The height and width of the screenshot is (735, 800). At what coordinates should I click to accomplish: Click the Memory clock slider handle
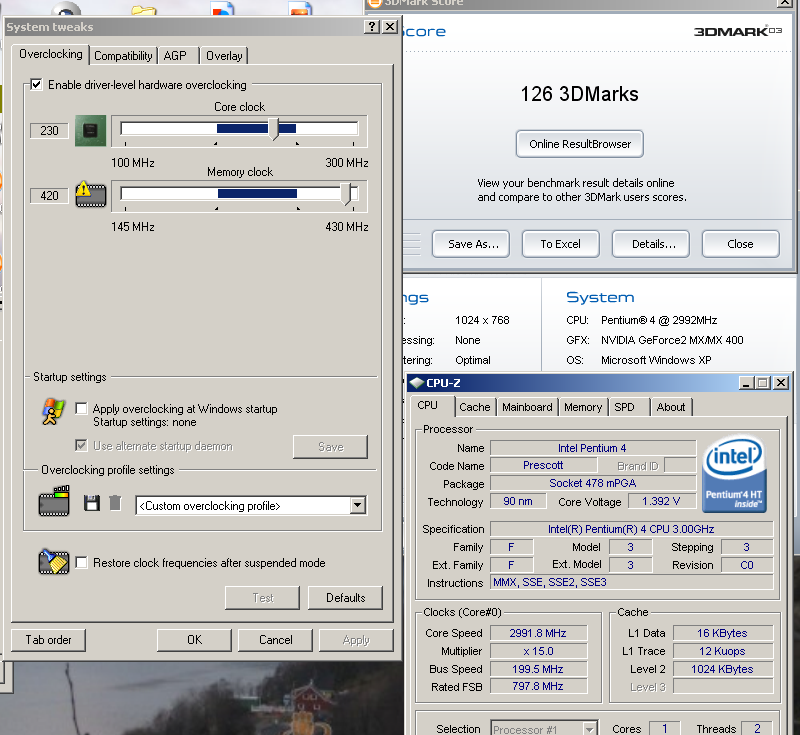(x=347, y=194)
